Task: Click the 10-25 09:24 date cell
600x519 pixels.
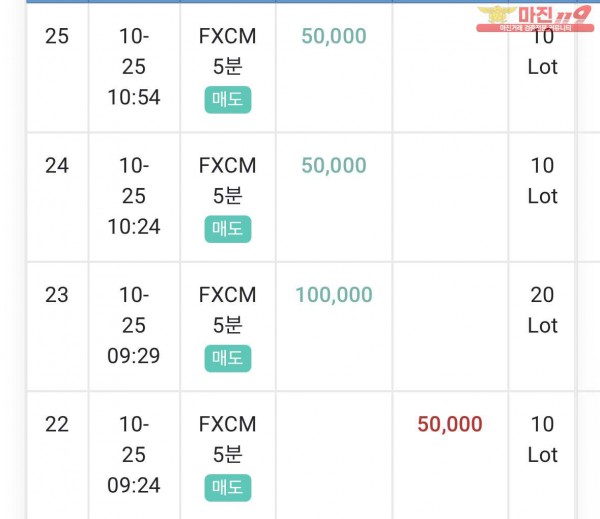Action: (134, 455)
